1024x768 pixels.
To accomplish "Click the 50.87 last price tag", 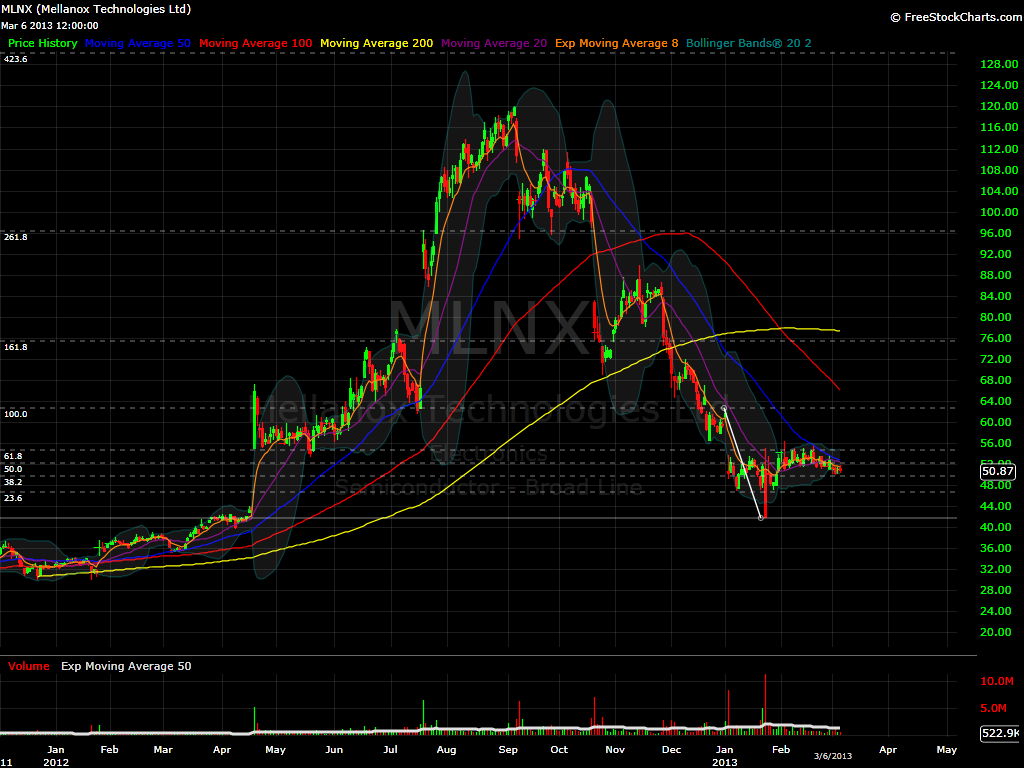I will click(x=998, y=471).
